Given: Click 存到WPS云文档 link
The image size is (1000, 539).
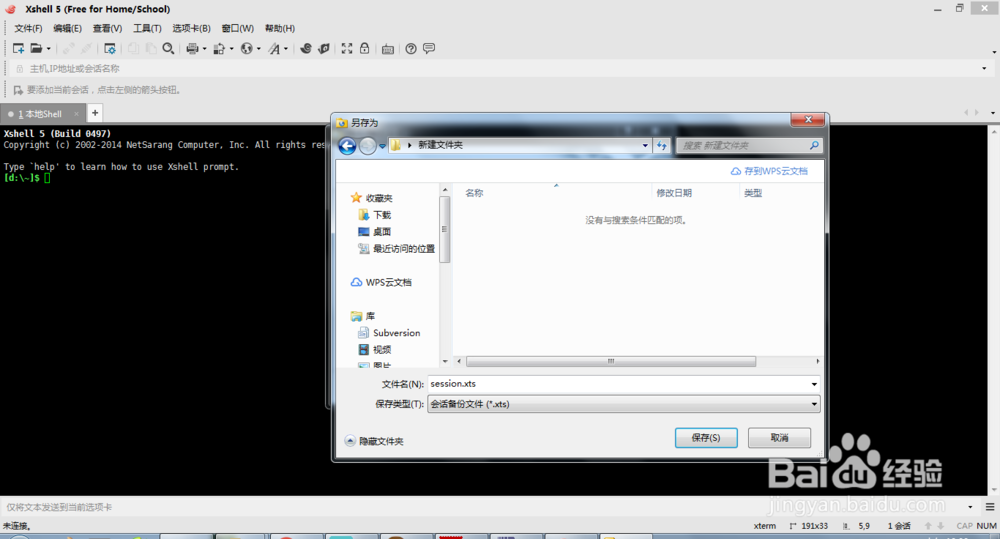Looking at the screenshot, I should pyautogui.click(x=769, y=171).
